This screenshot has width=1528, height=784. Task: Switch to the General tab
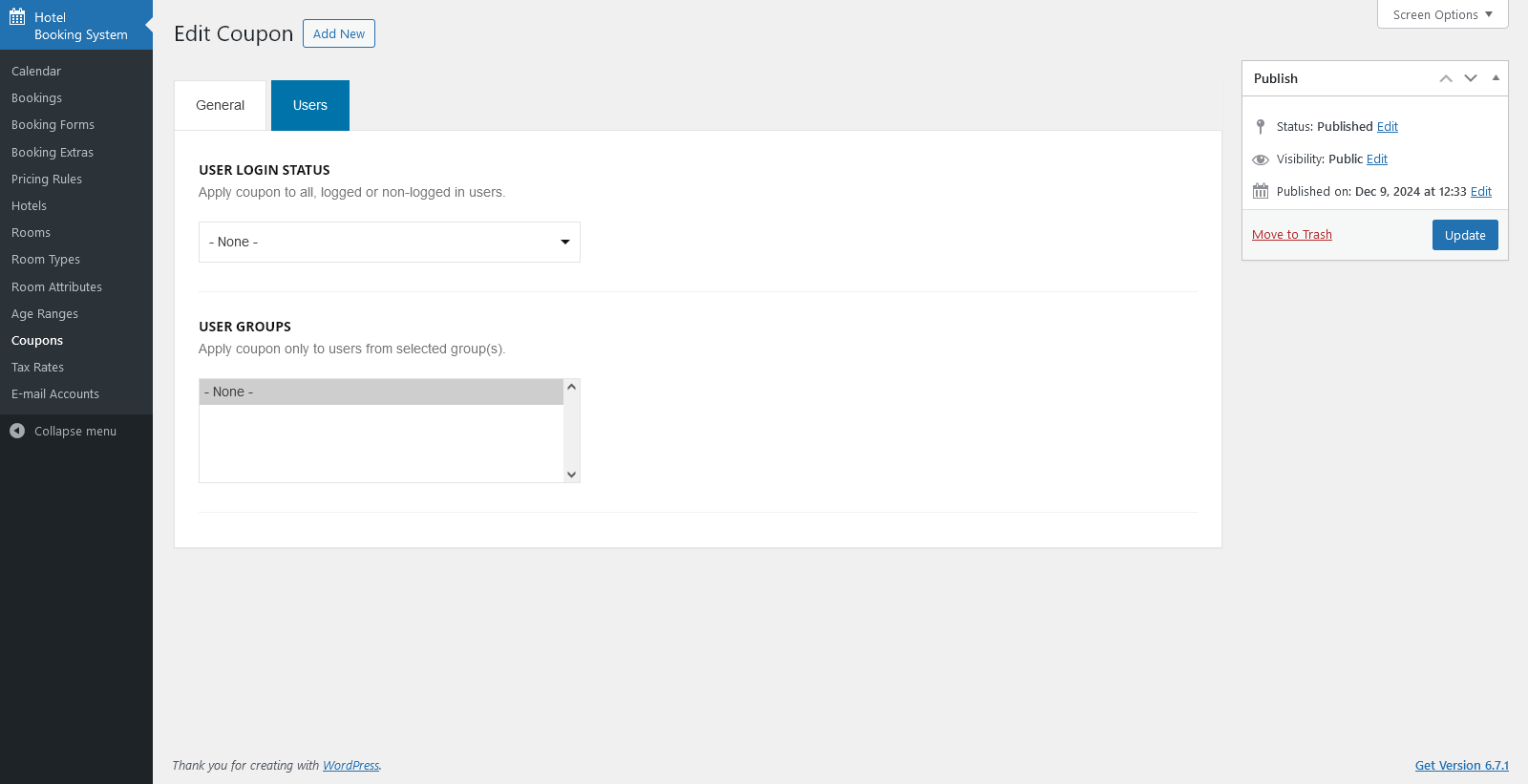pyautogui.click(x=220, y=105)
